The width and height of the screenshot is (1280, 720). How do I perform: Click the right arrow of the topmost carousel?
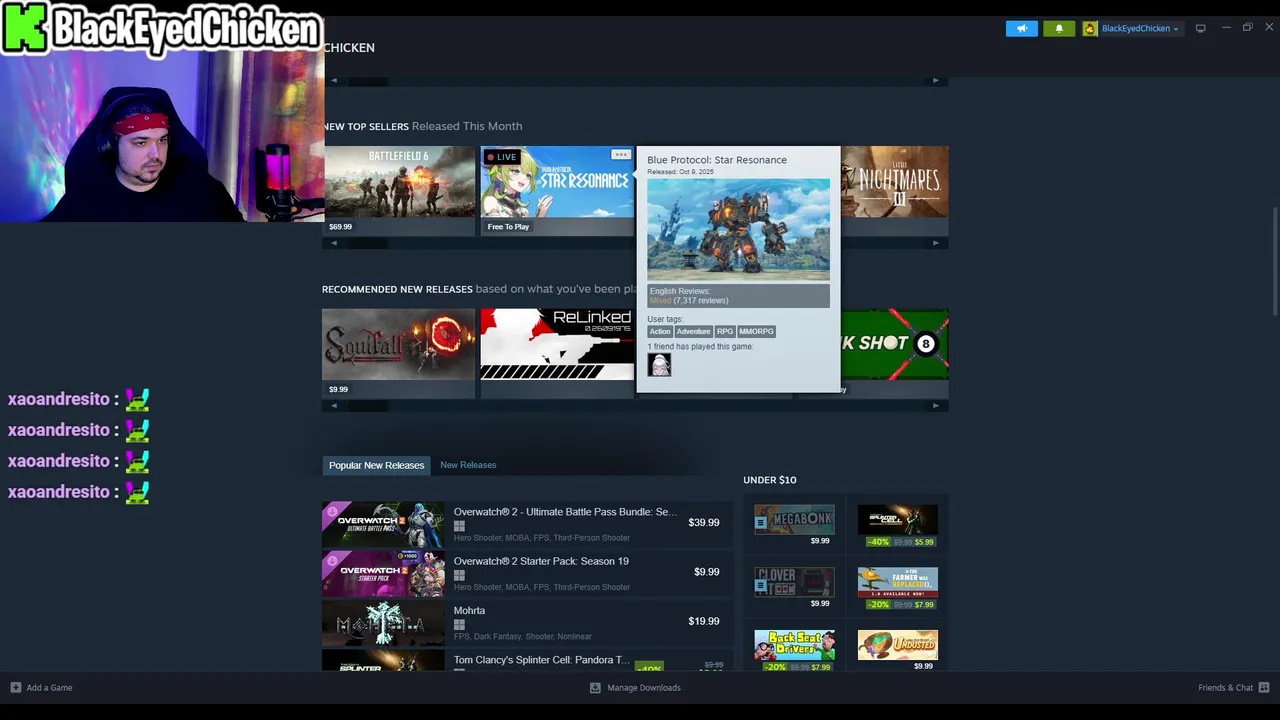click(x=936, y=80)
